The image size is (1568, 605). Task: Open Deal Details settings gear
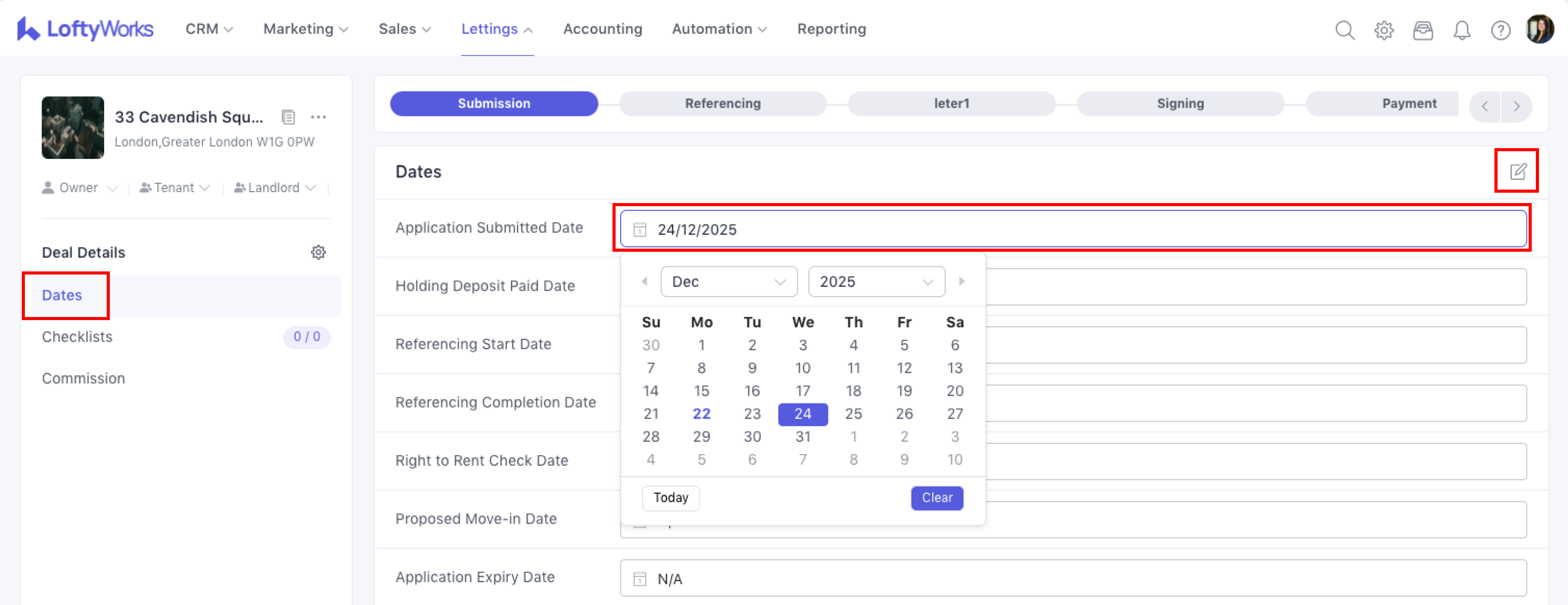318,253
